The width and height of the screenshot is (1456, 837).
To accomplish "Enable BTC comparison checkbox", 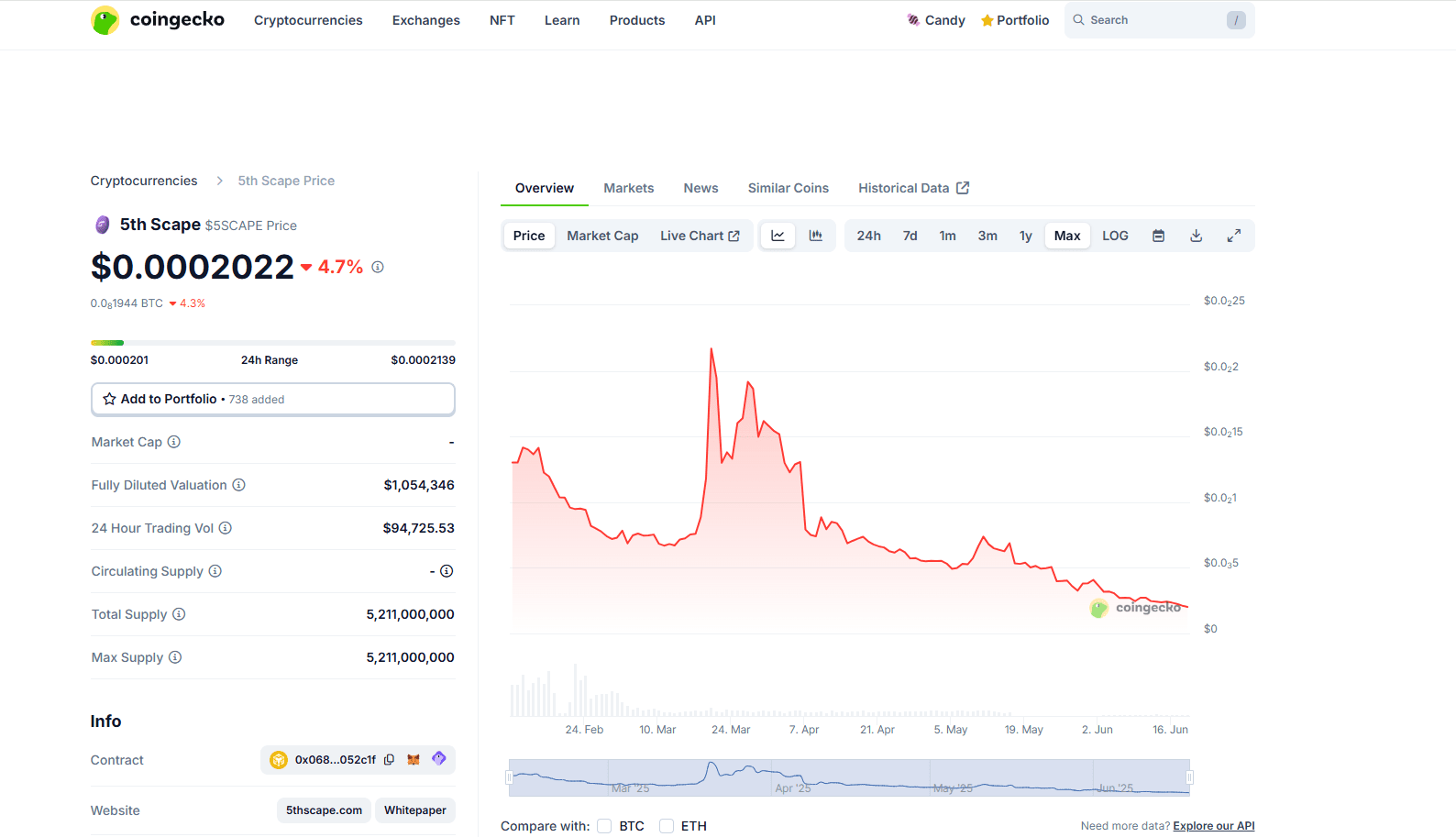I will tap(604, 826).
